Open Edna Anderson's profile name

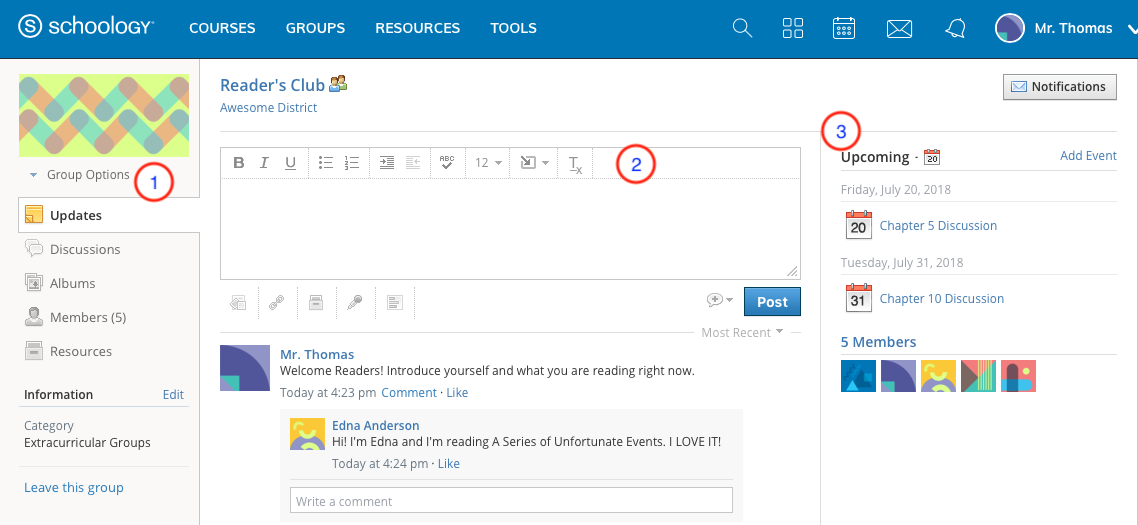point(375,426)
